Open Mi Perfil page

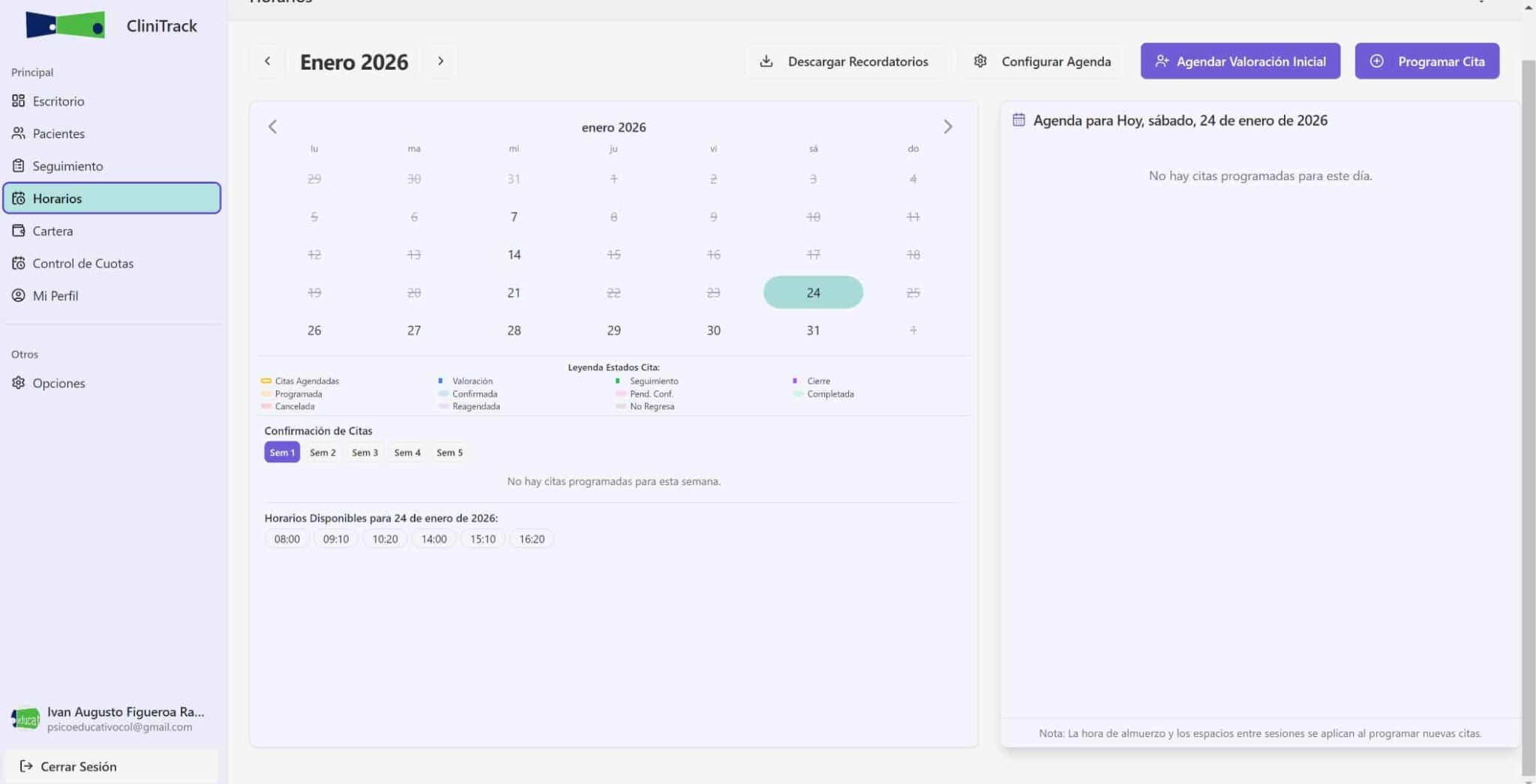(x=55, y=295)
